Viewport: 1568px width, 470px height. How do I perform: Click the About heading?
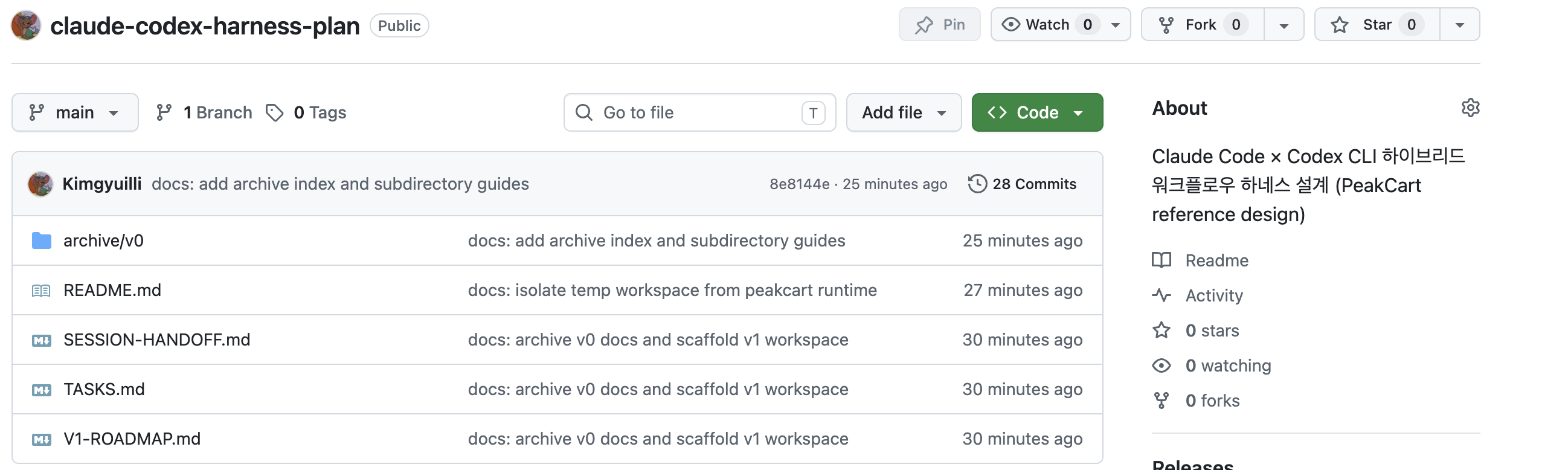coord(1179,108)
